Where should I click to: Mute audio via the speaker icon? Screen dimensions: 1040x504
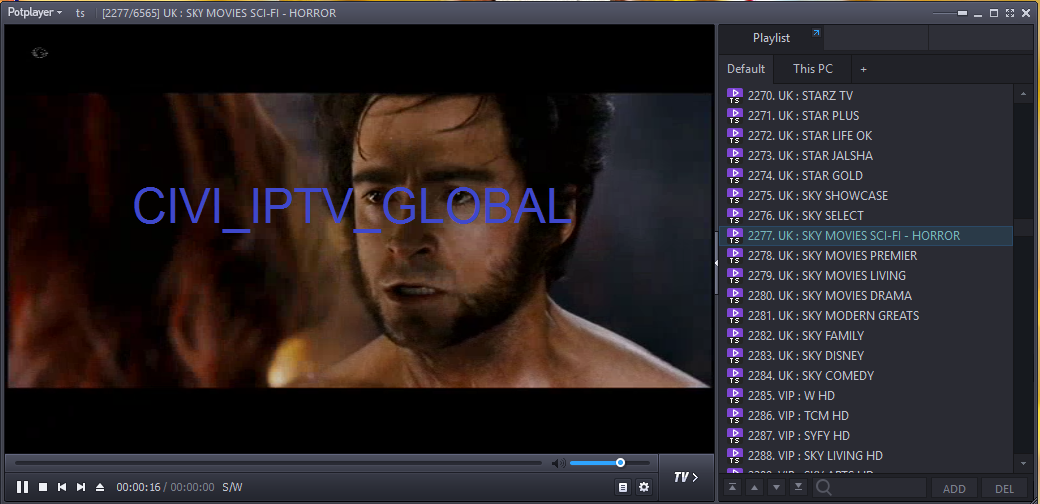(558, 463)
